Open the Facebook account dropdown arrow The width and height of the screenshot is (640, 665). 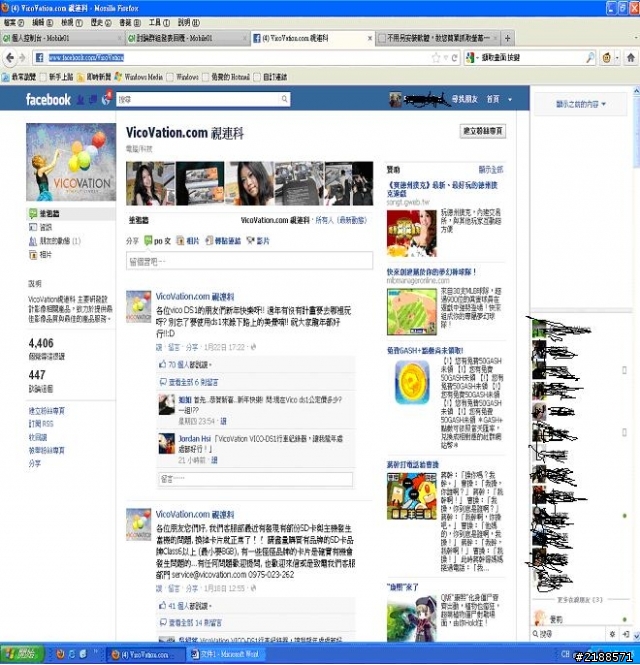tap(510, 100)
